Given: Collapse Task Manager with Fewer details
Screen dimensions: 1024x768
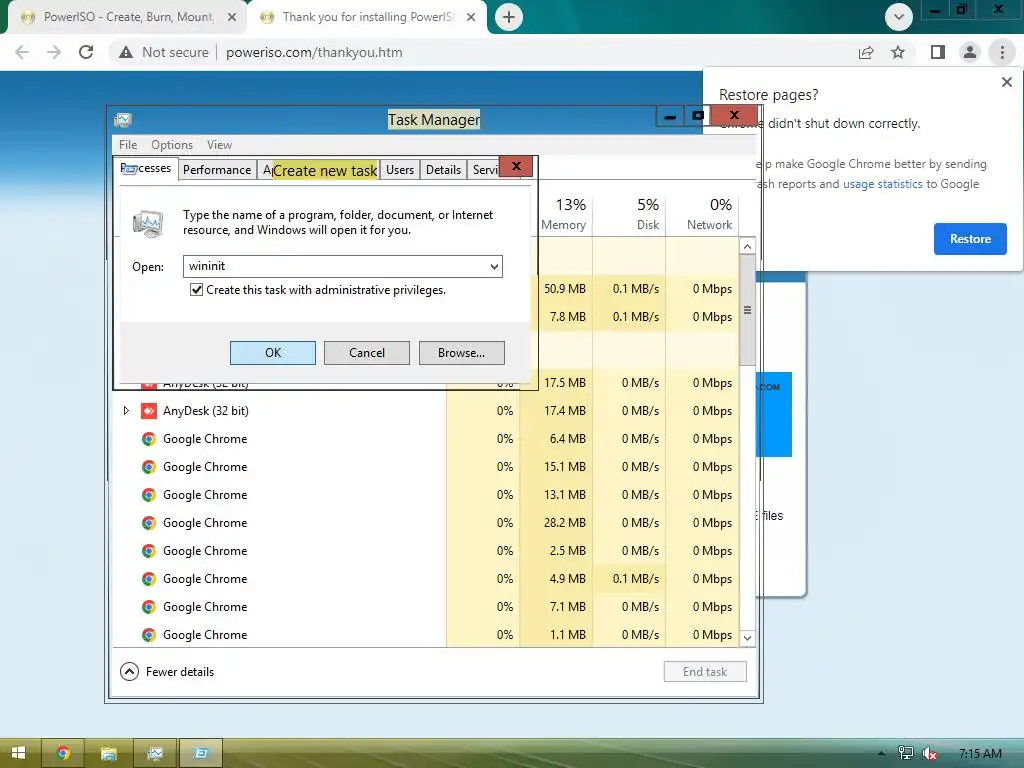Looking at the screenshot, I should pyautogui.click(x=167, y=671).
